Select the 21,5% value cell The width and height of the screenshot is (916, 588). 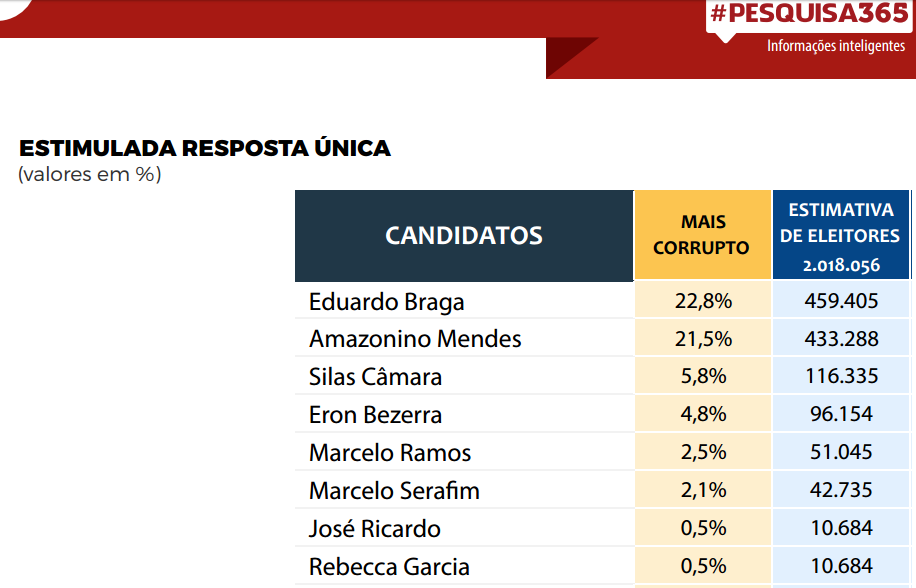tap(703, 339)
